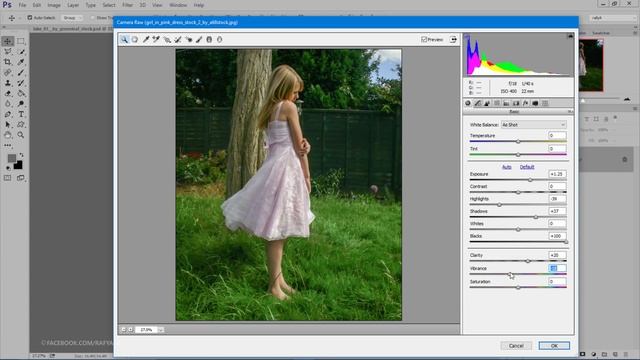Select the Photoshop toolbox Zoom tool
The height and width of the screenshot is (360, 640).
tap(21, 135)
